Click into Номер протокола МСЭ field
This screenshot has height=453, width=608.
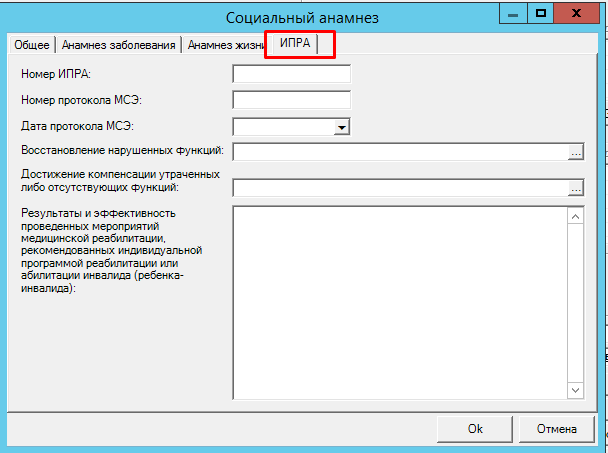coord(291,99)
